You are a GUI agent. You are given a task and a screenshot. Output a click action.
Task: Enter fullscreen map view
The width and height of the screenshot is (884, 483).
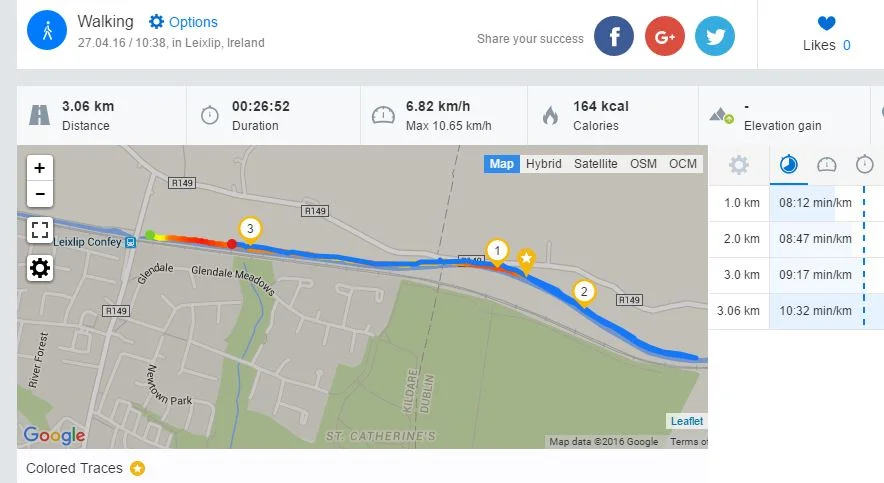pyautogui.click(x=40, y=230)
